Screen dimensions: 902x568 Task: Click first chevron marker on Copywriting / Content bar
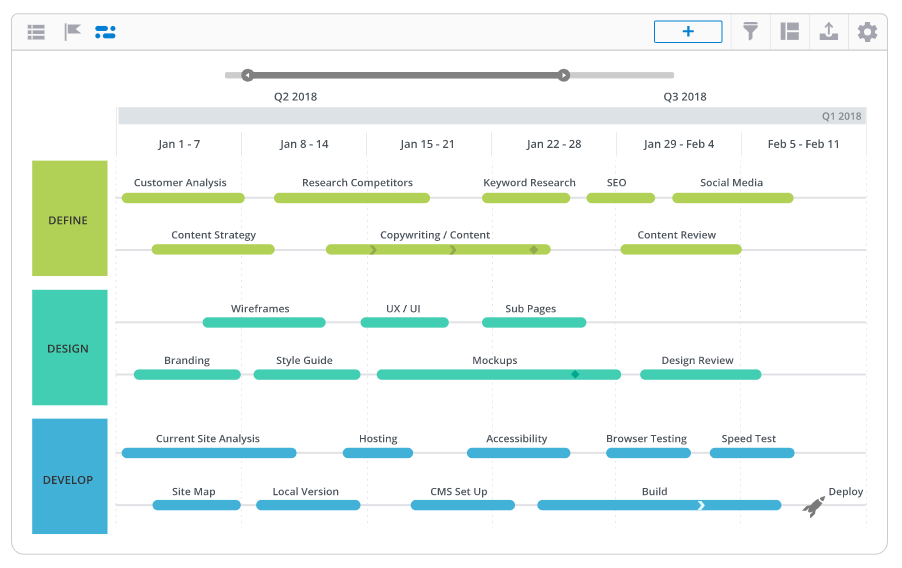tap(373, 250)
